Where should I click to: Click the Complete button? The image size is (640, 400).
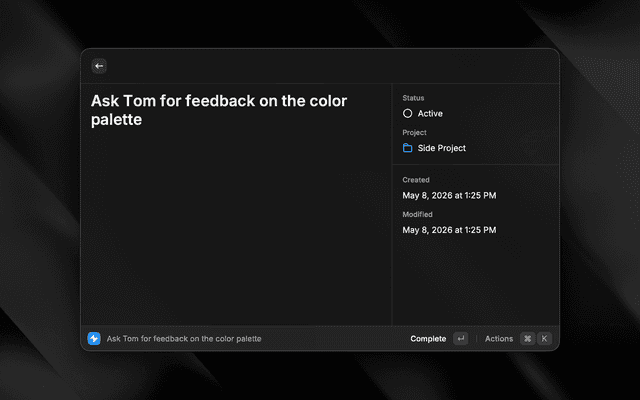[428, 339]
